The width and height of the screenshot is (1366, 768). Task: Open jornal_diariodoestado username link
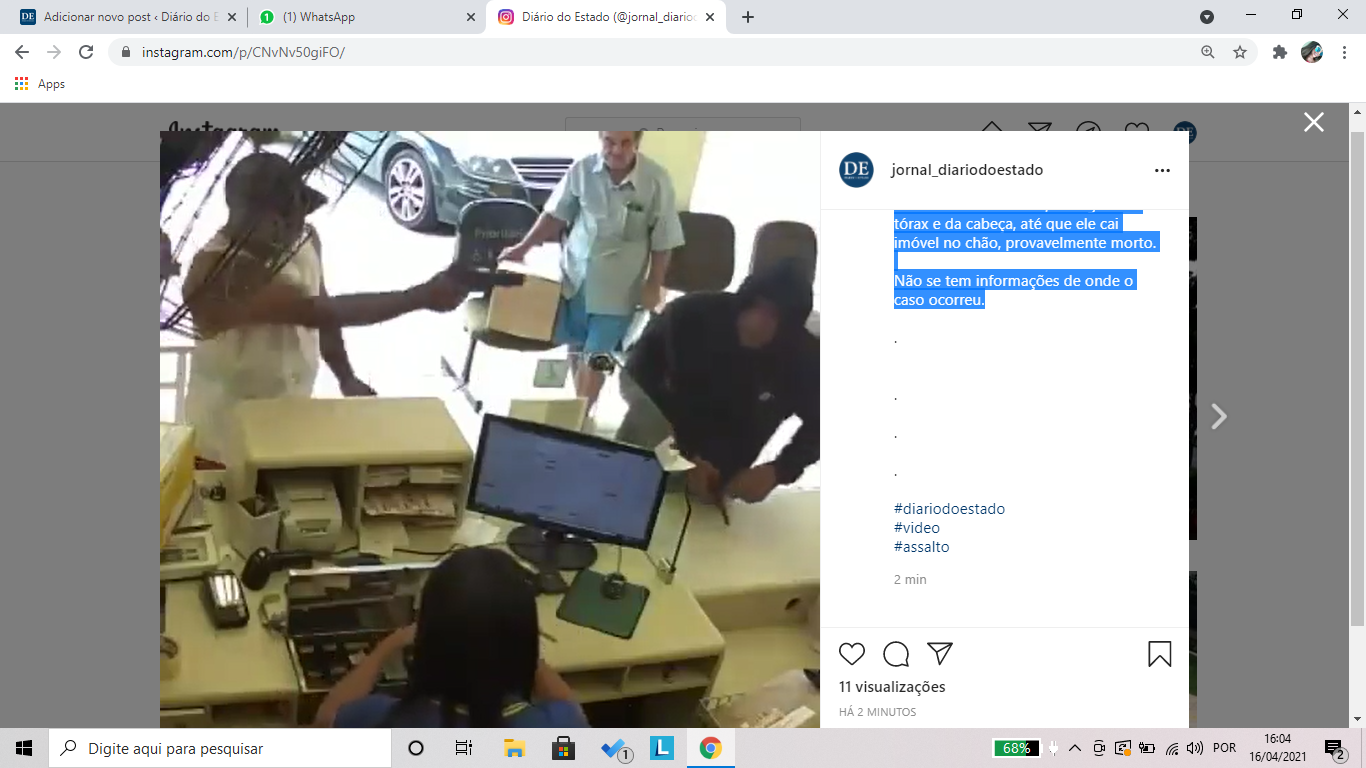pyautogui.click(x=967, y=170)
